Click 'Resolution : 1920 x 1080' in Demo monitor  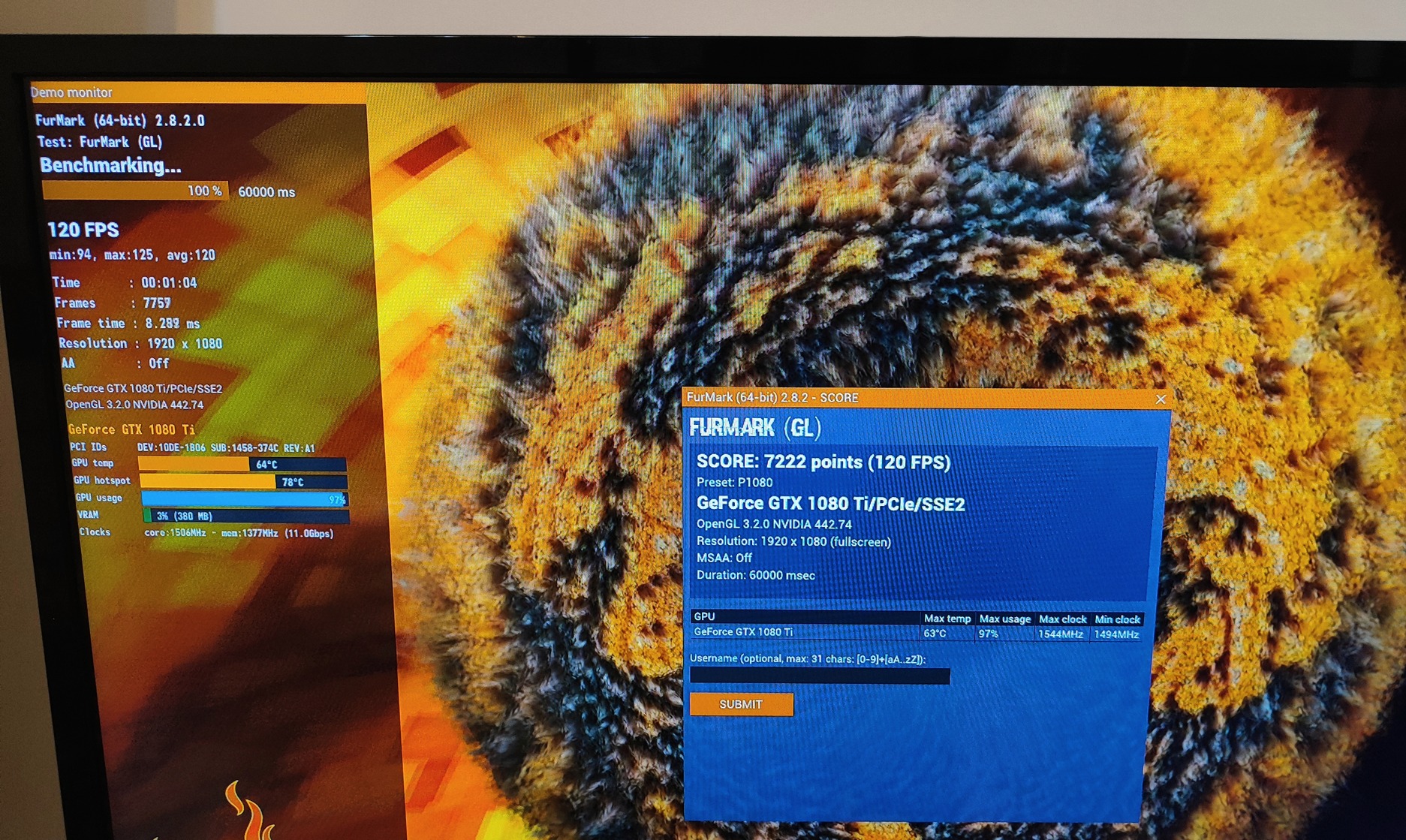(x=140, y=344)
